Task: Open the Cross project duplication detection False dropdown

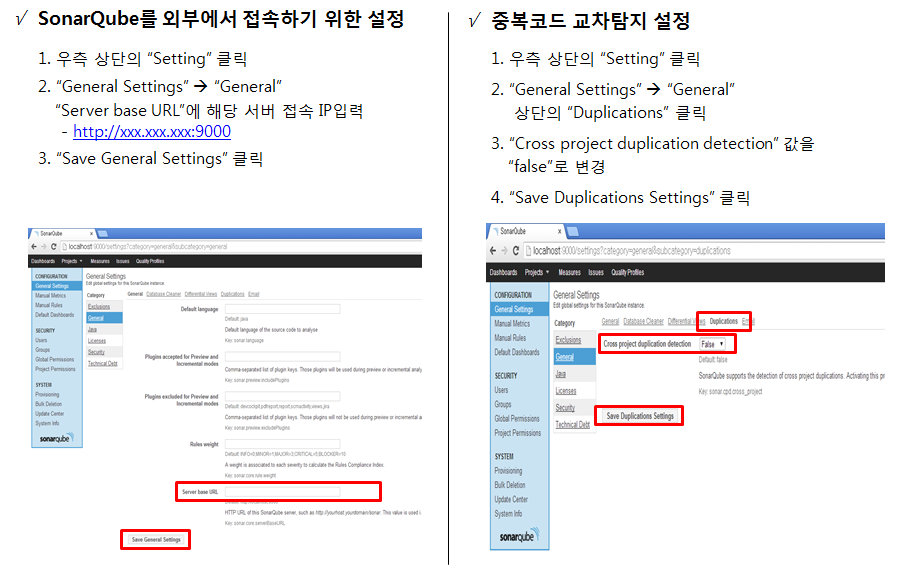Action: [x=712, y=344]
